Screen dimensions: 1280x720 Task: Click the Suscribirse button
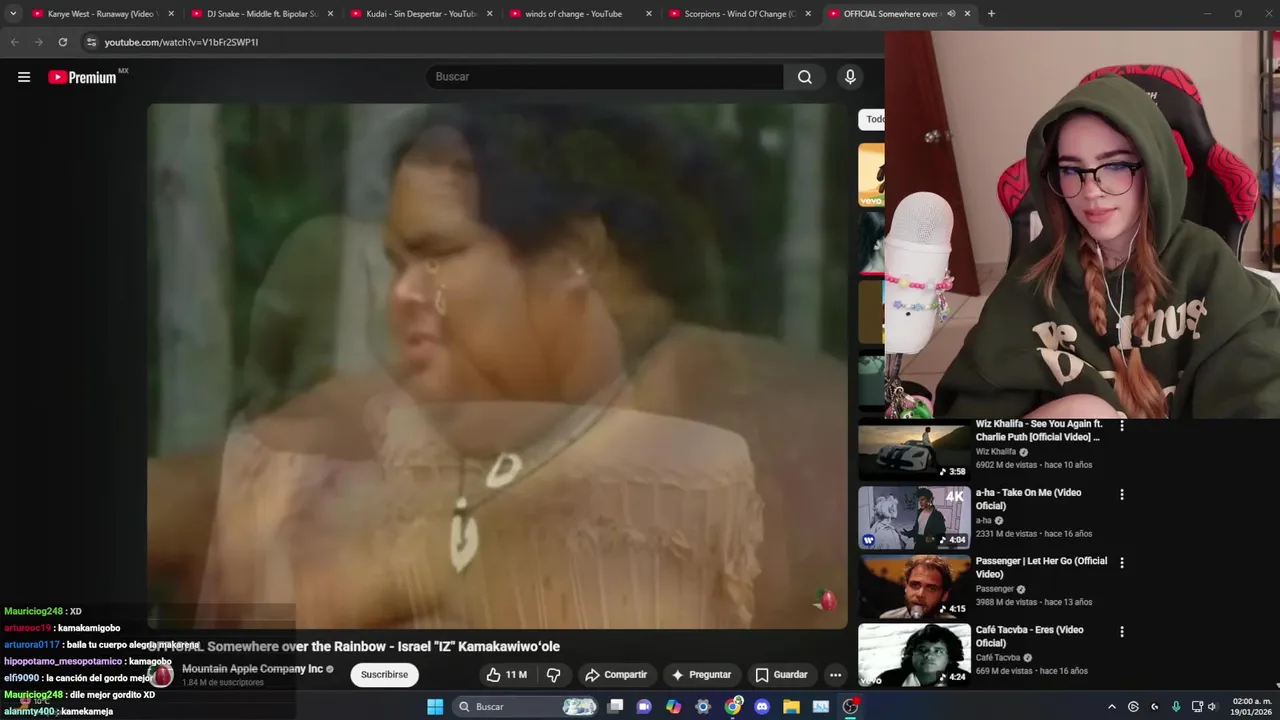(x=385, y=675)
